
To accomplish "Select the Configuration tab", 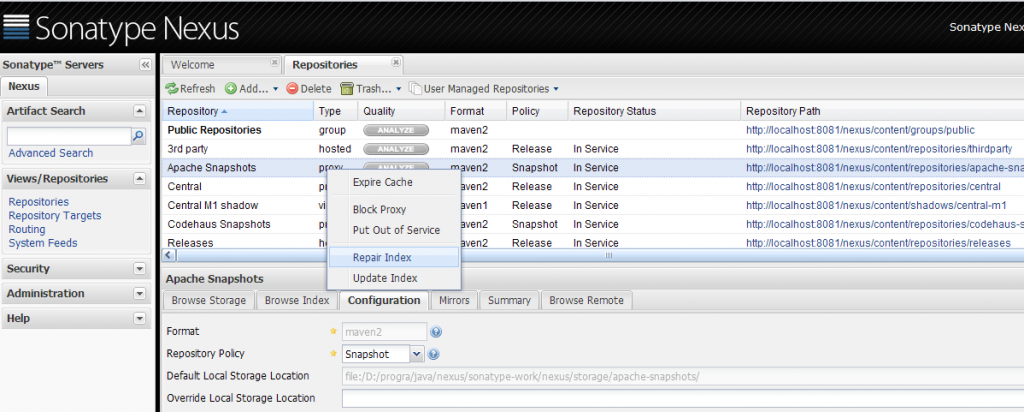I will tap(384, 300).
